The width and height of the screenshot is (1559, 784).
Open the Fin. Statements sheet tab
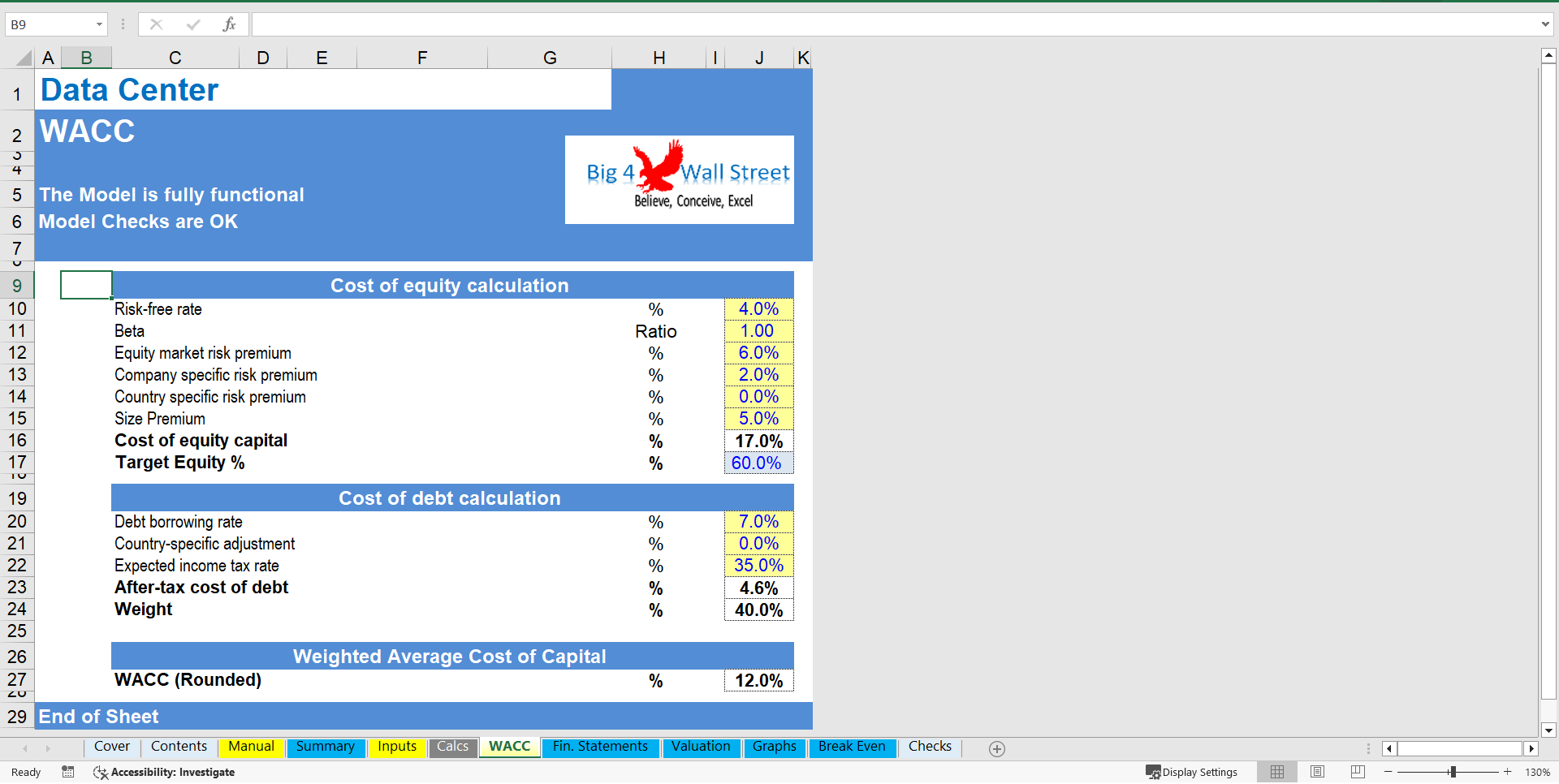600,747
